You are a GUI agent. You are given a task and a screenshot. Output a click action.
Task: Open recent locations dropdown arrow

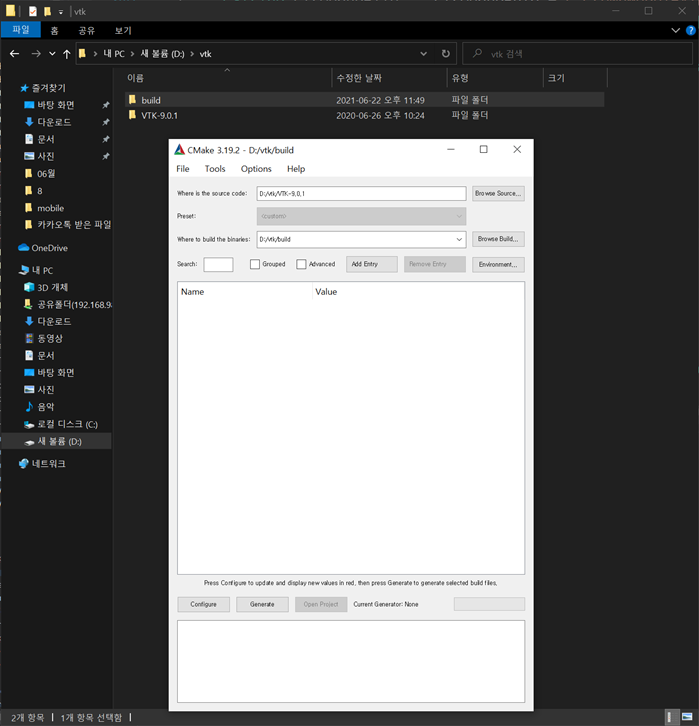click(52, 54)
